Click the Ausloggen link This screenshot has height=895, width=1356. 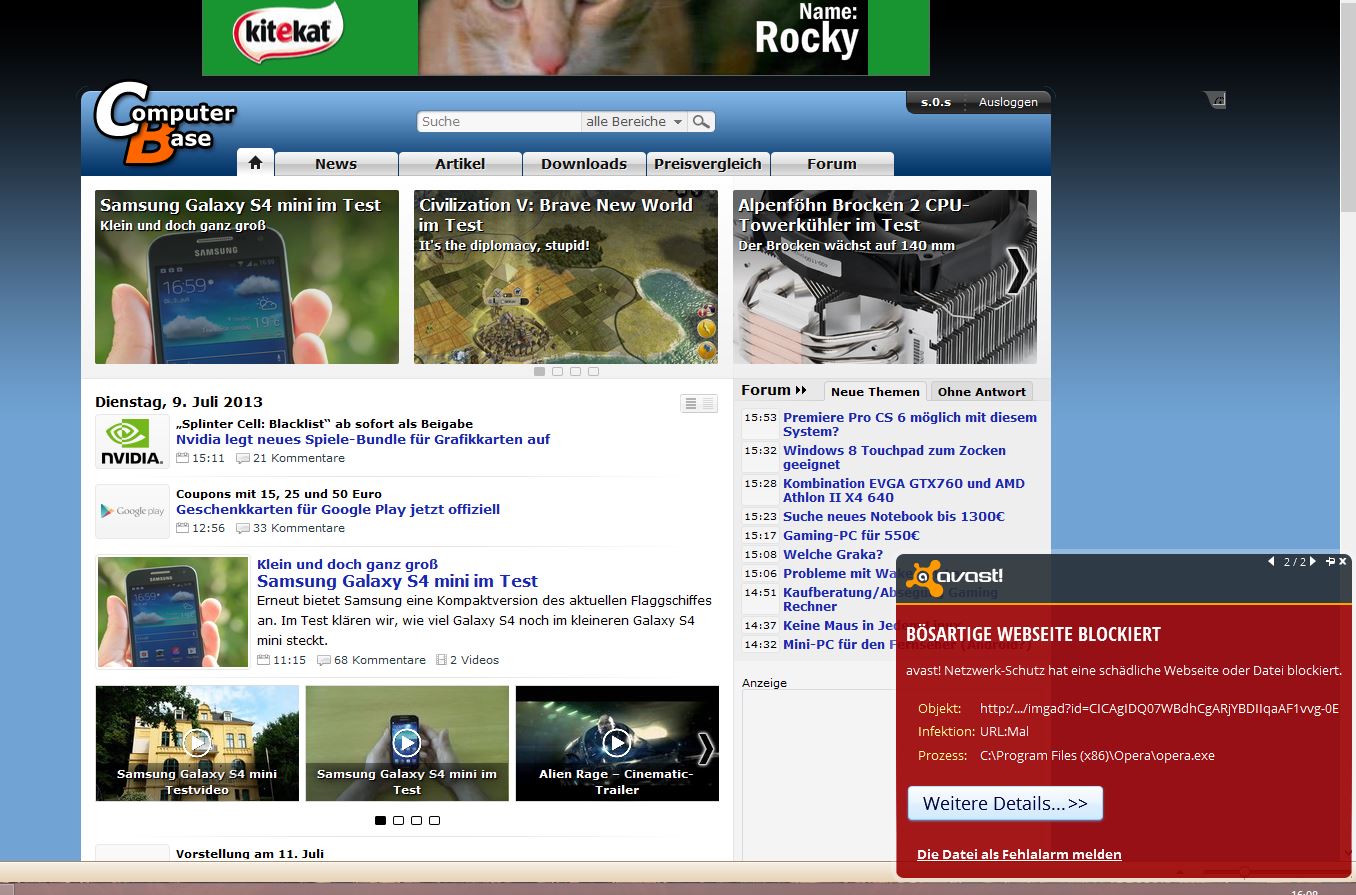point(1008,102)
